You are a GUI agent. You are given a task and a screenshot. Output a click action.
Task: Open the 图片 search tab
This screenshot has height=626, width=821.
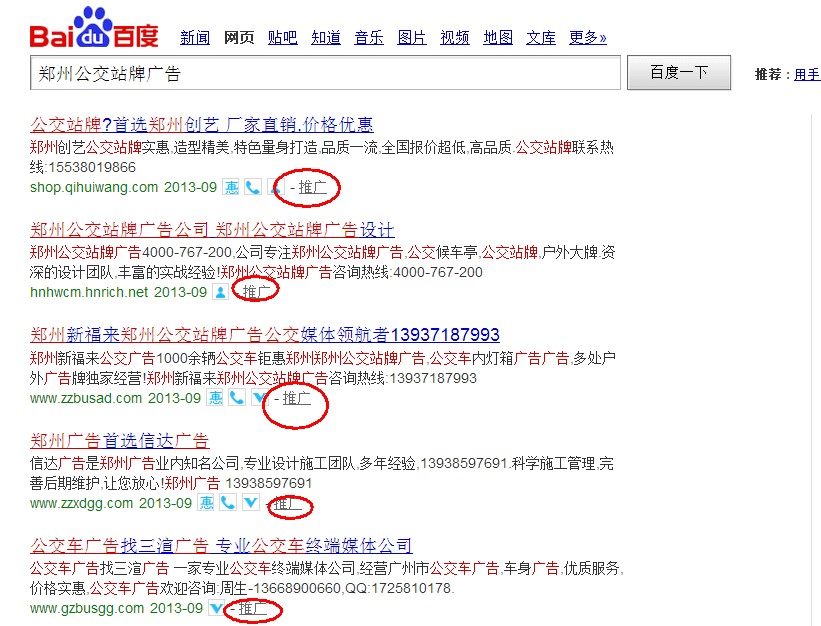(412, 38)
